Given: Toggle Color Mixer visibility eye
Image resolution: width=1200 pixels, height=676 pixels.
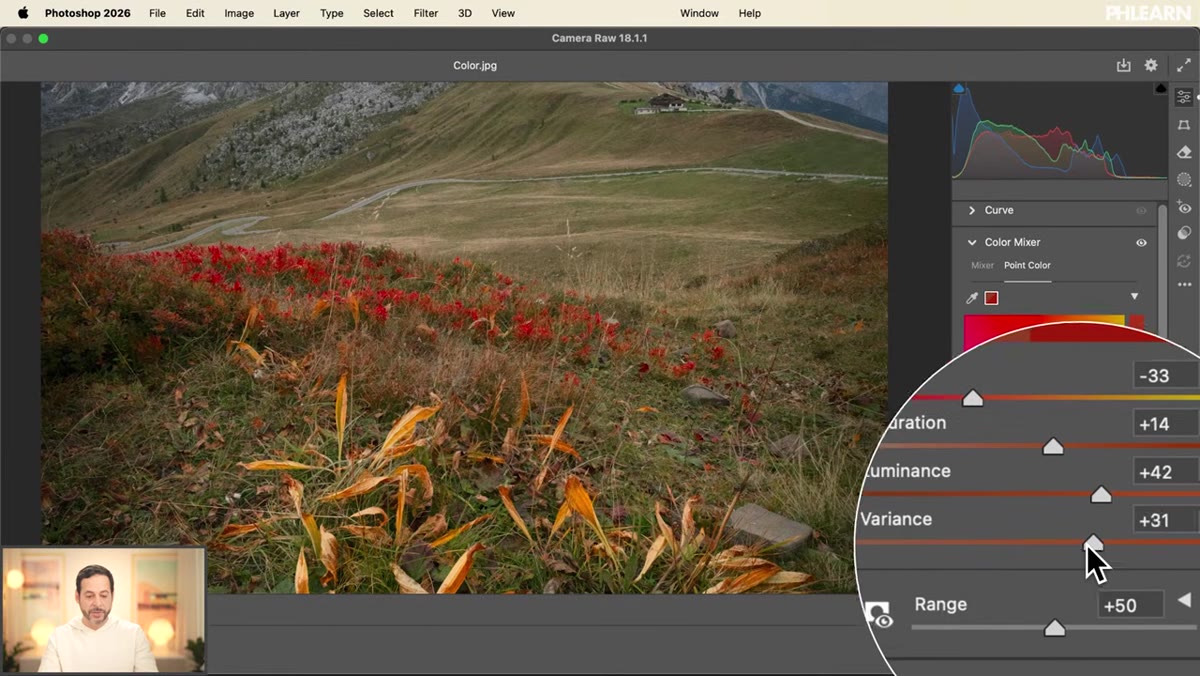Looking at the screenshot, I should (1141, 243).
